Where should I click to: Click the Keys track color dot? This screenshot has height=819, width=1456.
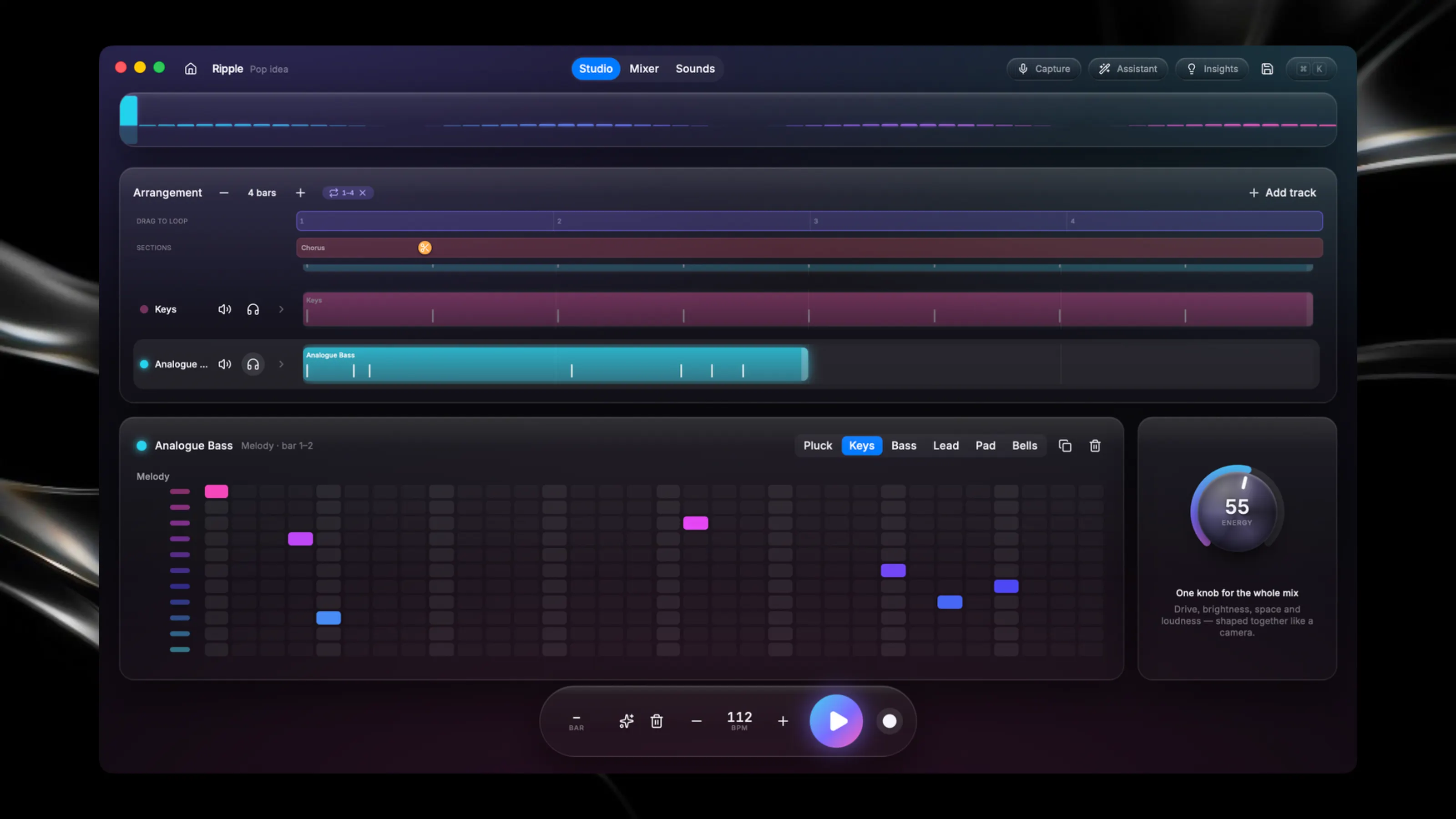[144, 309]
